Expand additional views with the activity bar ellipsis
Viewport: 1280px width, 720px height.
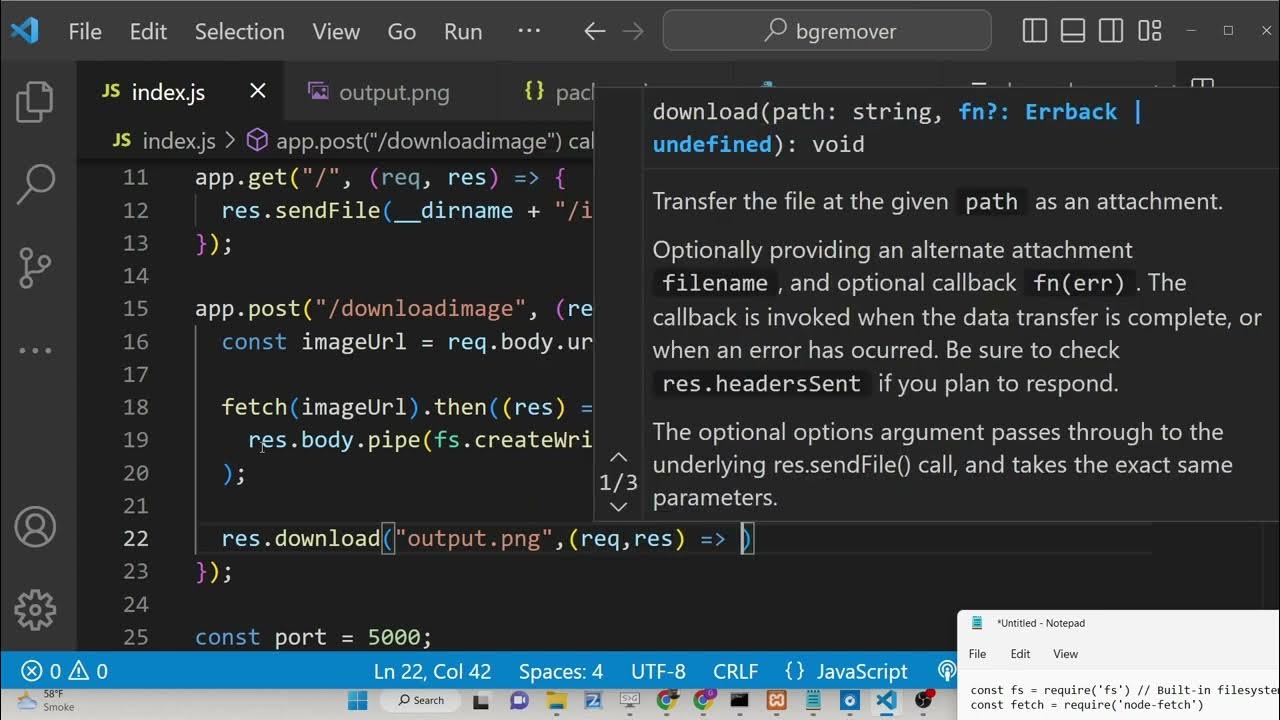[36, 351]
